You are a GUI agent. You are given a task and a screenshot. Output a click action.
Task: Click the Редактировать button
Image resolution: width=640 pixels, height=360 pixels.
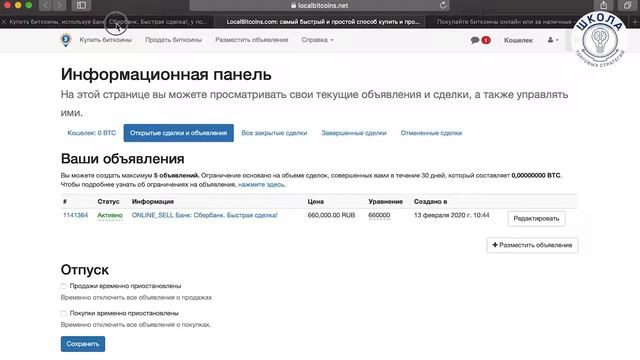(x=536, y=218)
